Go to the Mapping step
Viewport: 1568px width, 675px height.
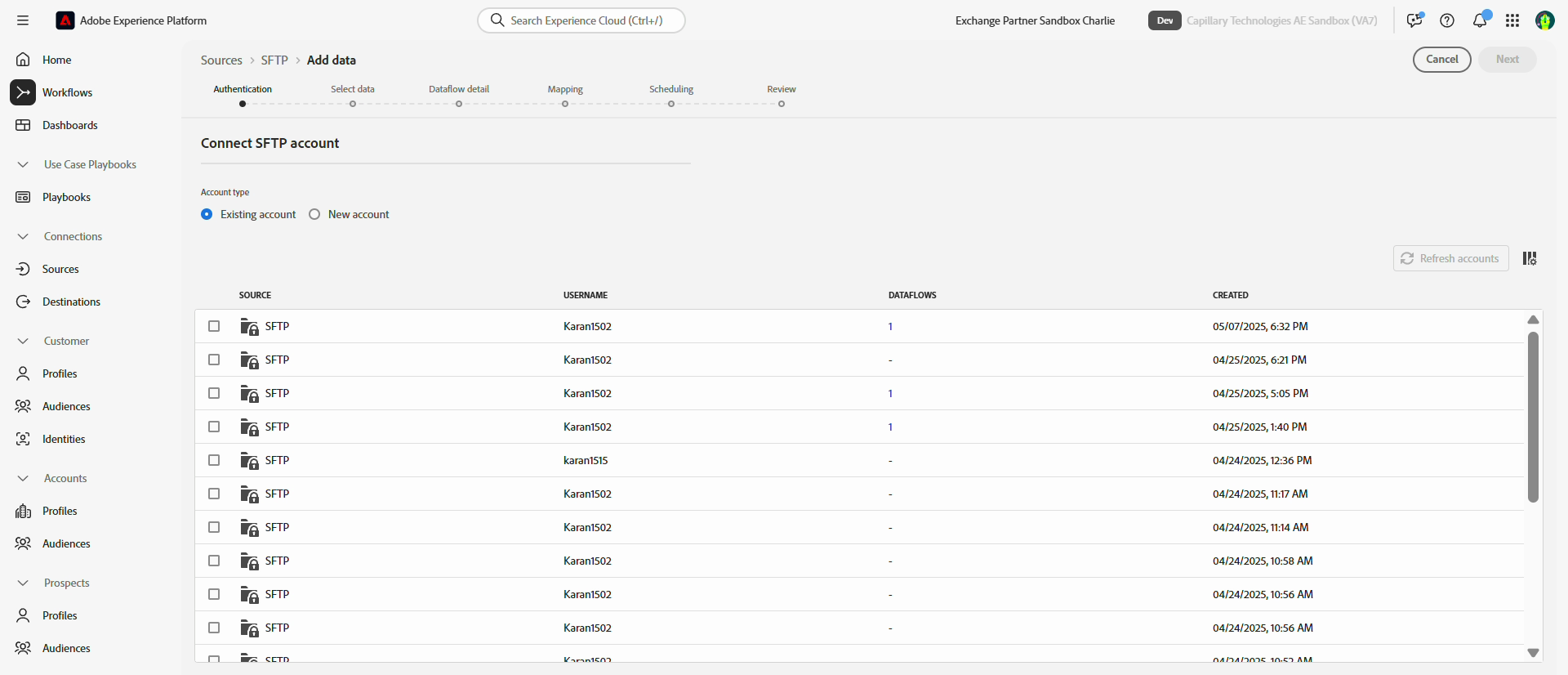(x=565, y=96)
